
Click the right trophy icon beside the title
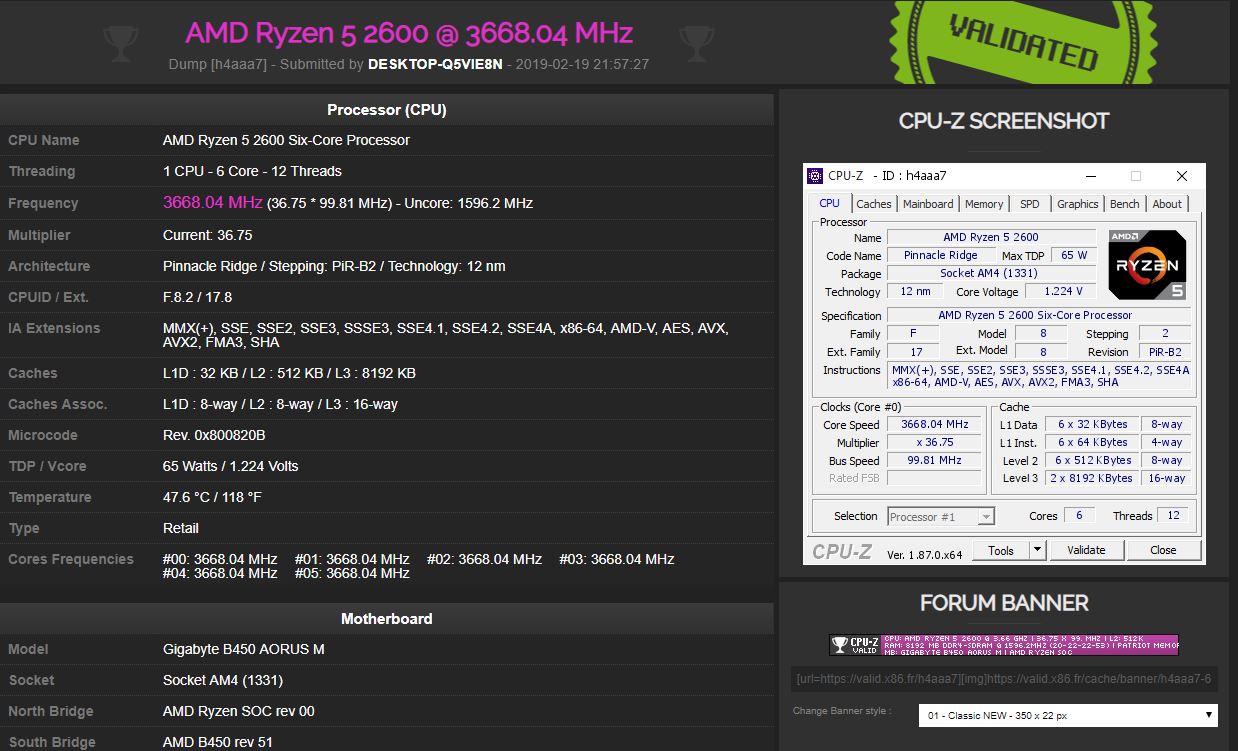coord(695,39)
